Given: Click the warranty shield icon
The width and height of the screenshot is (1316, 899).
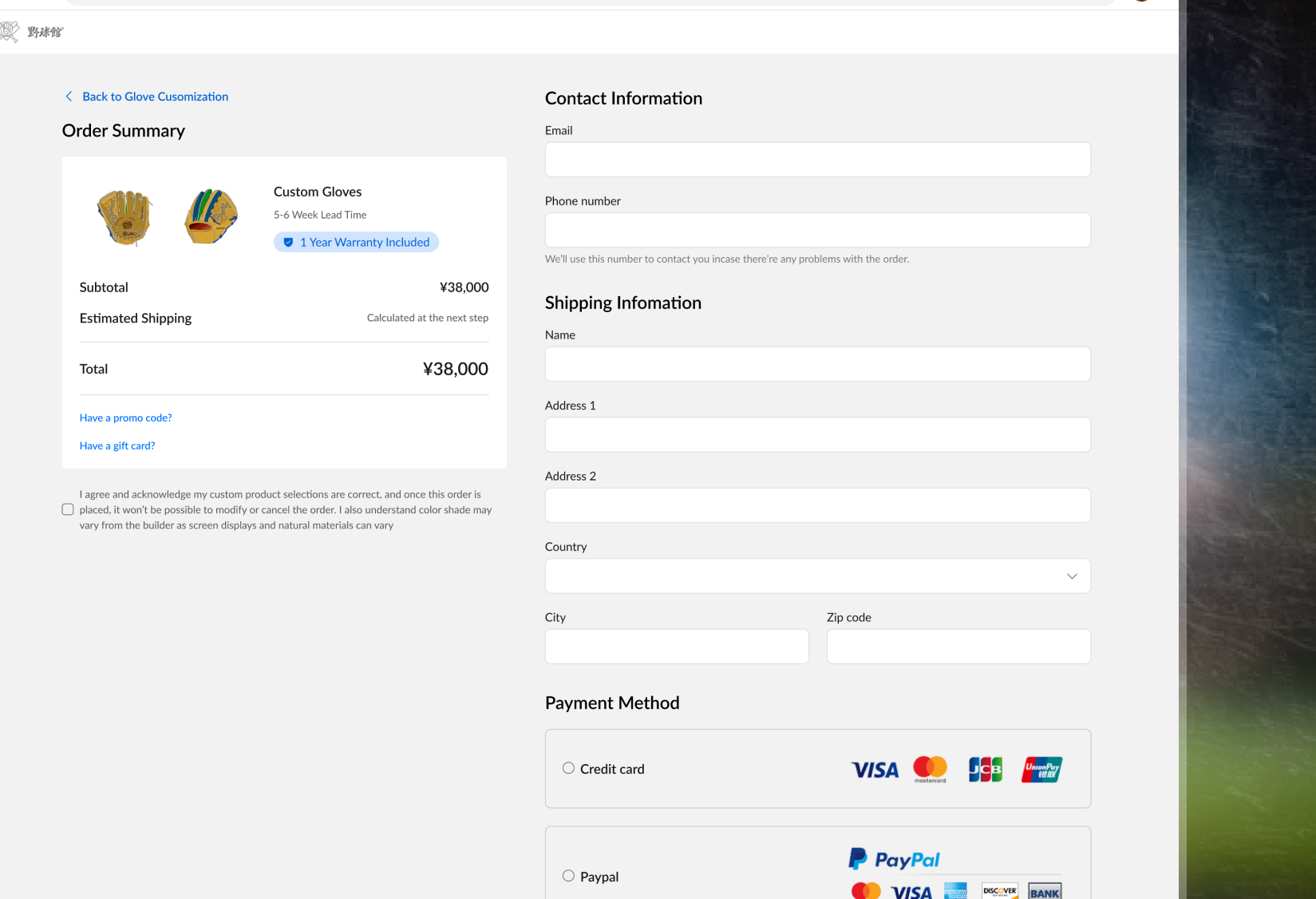Looking at the screenshot, I should pos(288,243).
